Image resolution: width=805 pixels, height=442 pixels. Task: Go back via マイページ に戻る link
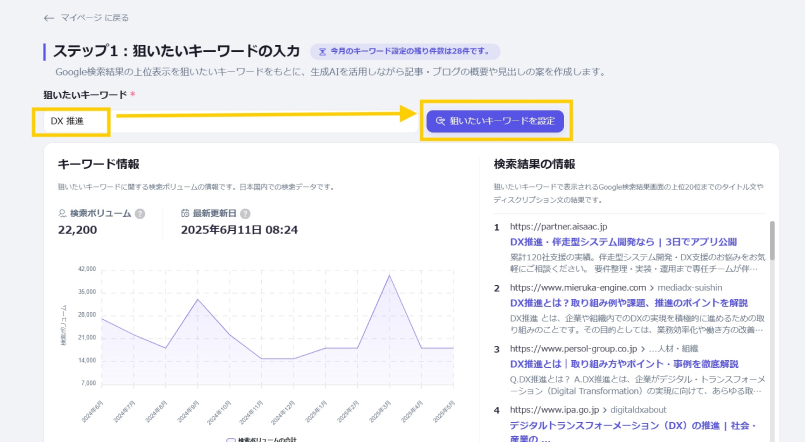pyautogui.click(x=93, y=18)
